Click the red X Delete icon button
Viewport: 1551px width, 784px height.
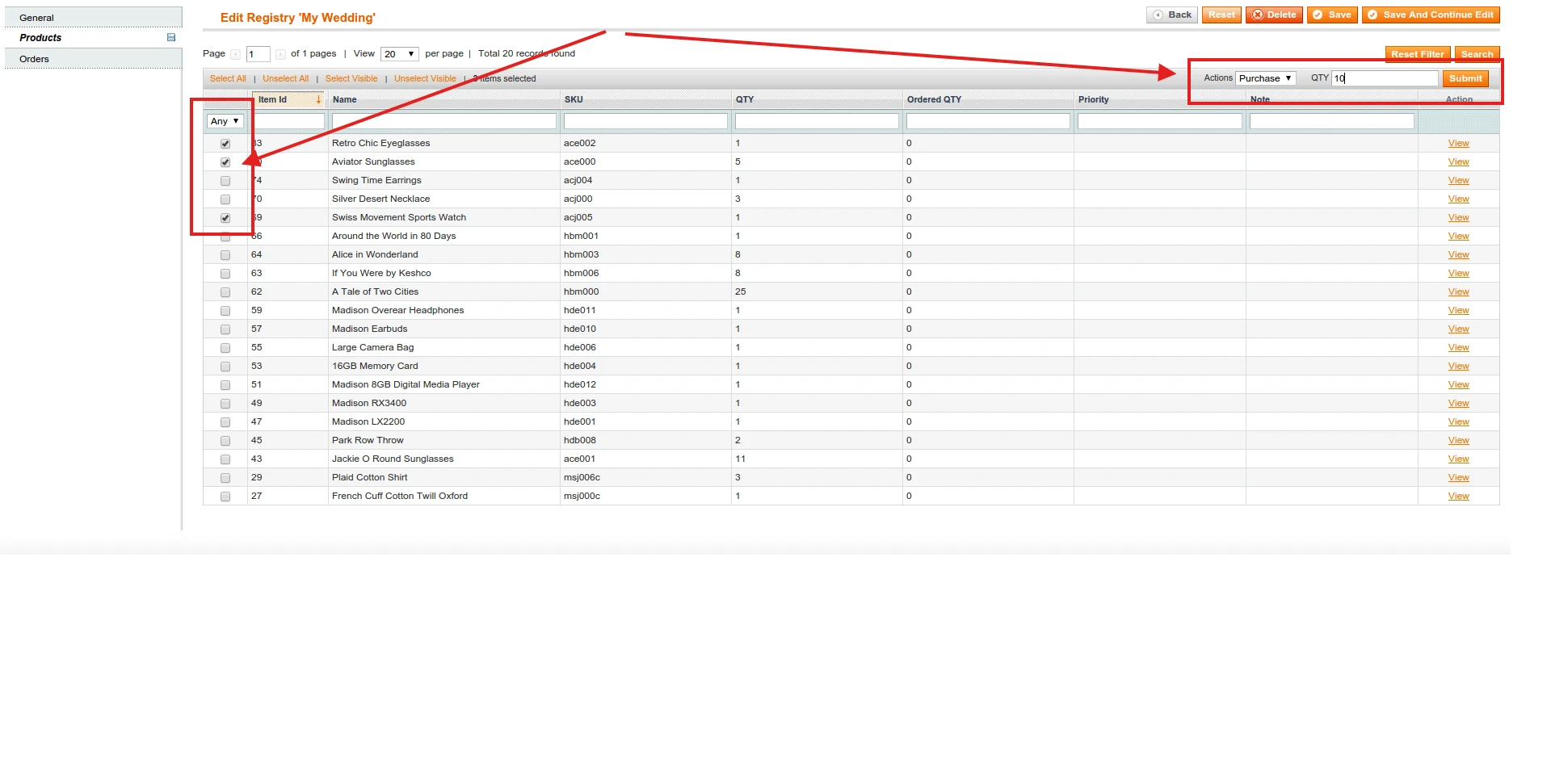tap(1257, 15)
